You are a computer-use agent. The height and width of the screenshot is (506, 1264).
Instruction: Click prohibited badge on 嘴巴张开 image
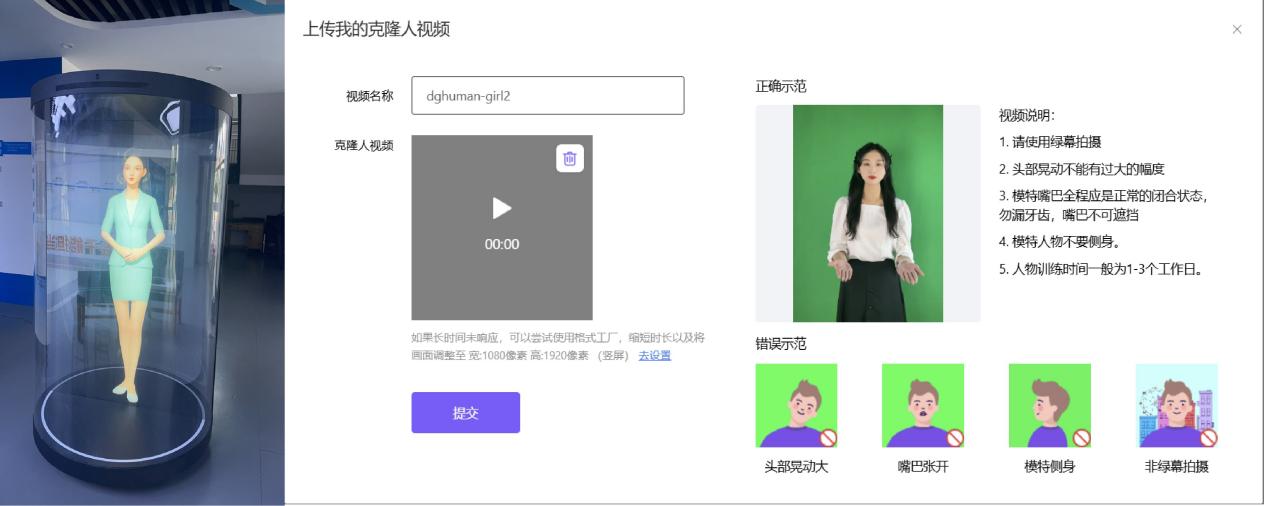(x=955, y=438)
